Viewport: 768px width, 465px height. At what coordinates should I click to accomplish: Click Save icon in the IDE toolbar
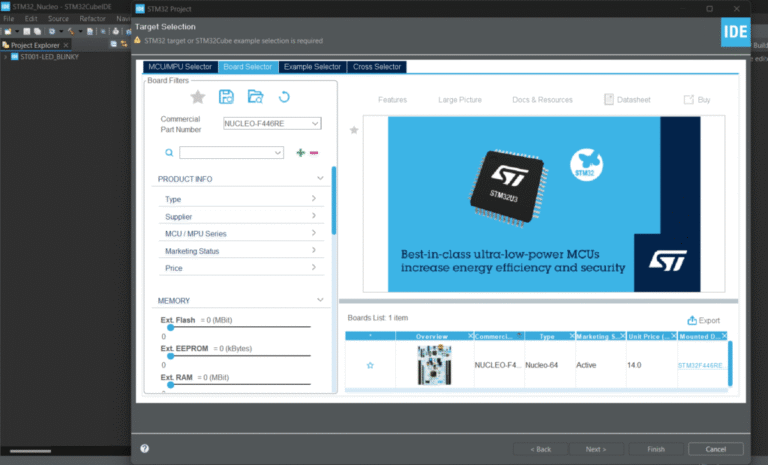coord(26,31)
